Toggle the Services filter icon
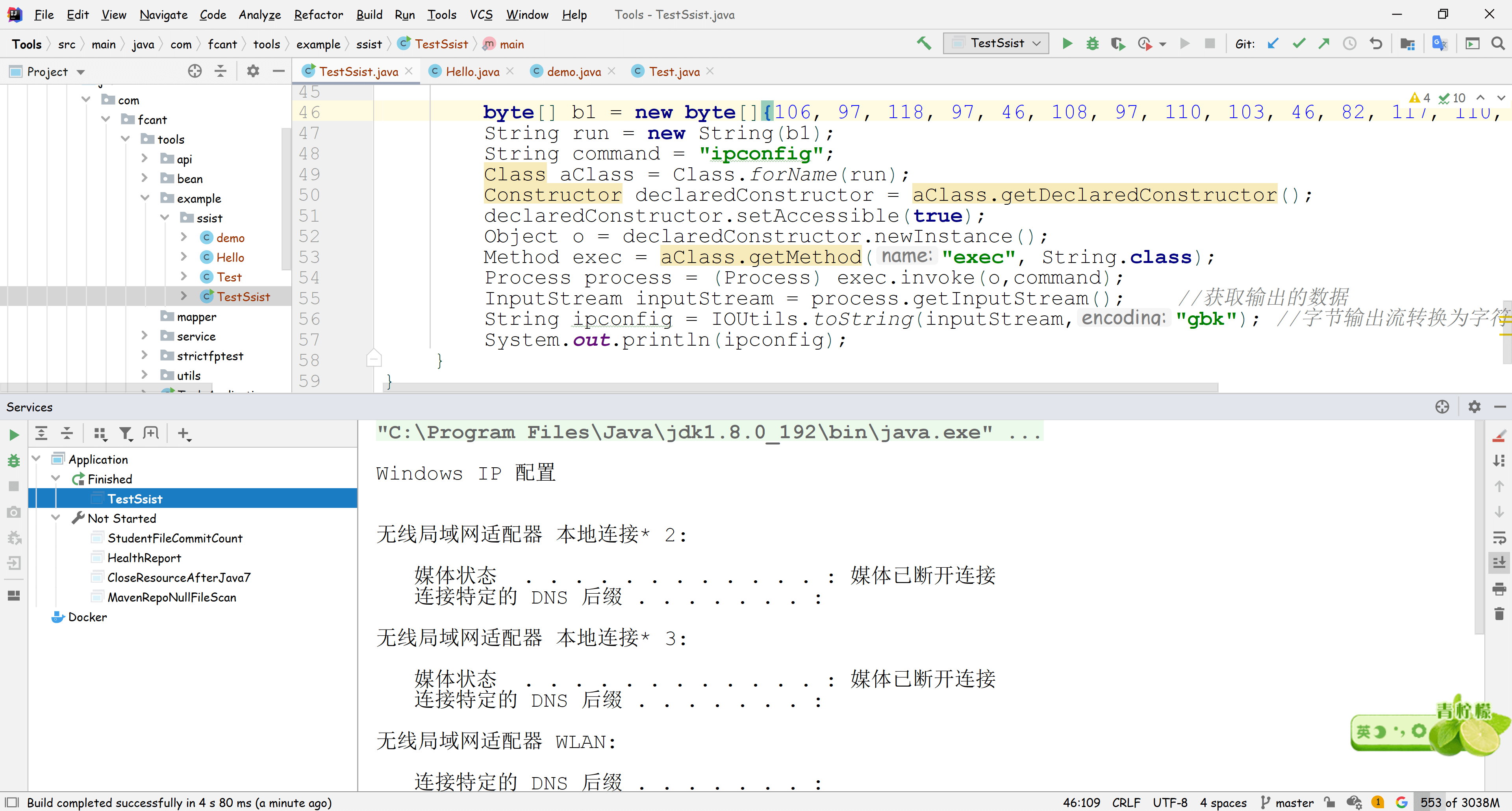 click(126, 434)
